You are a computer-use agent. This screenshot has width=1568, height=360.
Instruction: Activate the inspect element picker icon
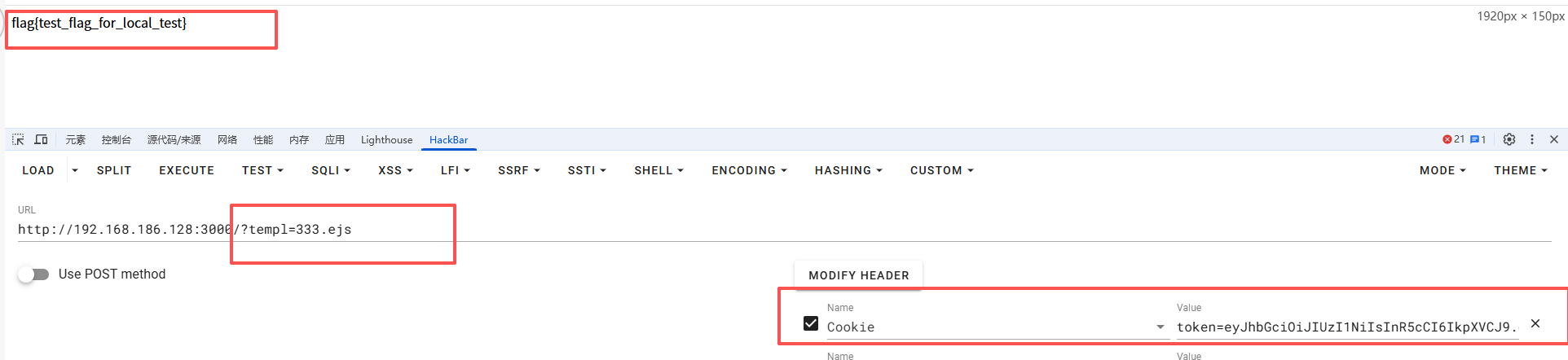(18, 139)
